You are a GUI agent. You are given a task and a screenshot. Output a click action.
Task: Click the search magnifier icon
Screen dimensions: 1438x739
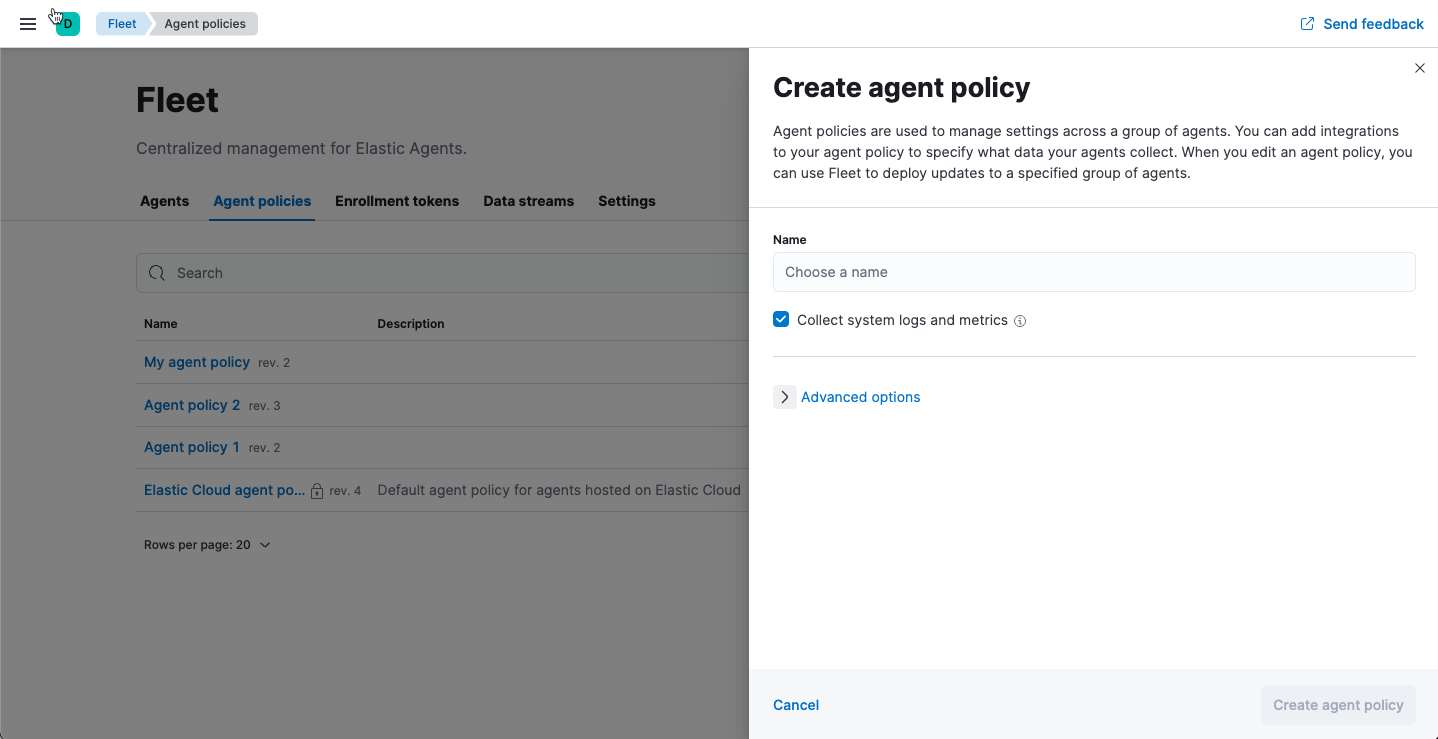(x=157, y=273)
